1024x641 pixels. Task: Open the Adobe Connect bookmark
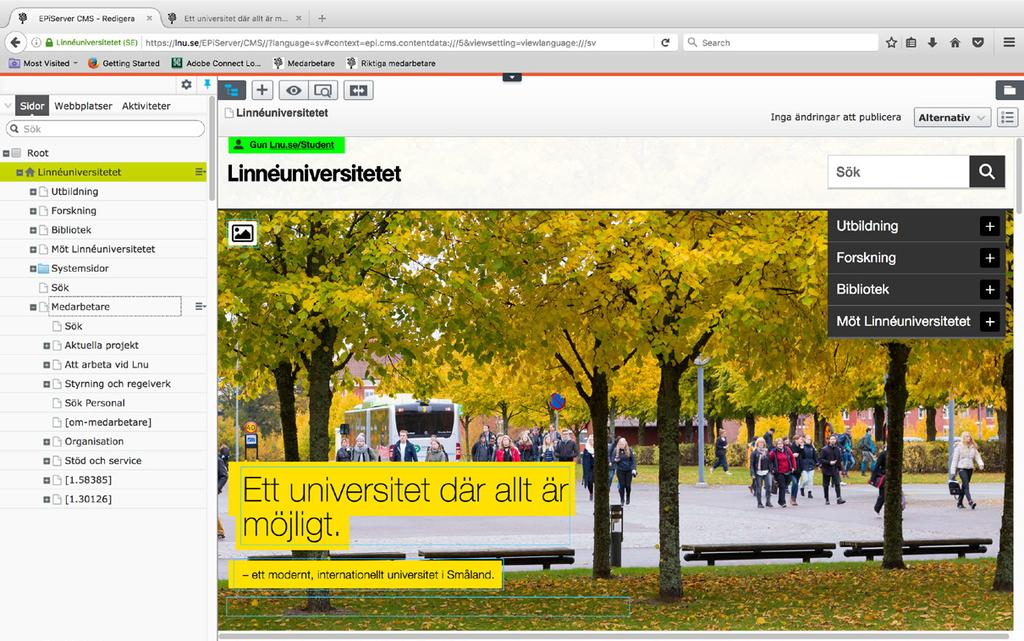(x=216, y=63)
